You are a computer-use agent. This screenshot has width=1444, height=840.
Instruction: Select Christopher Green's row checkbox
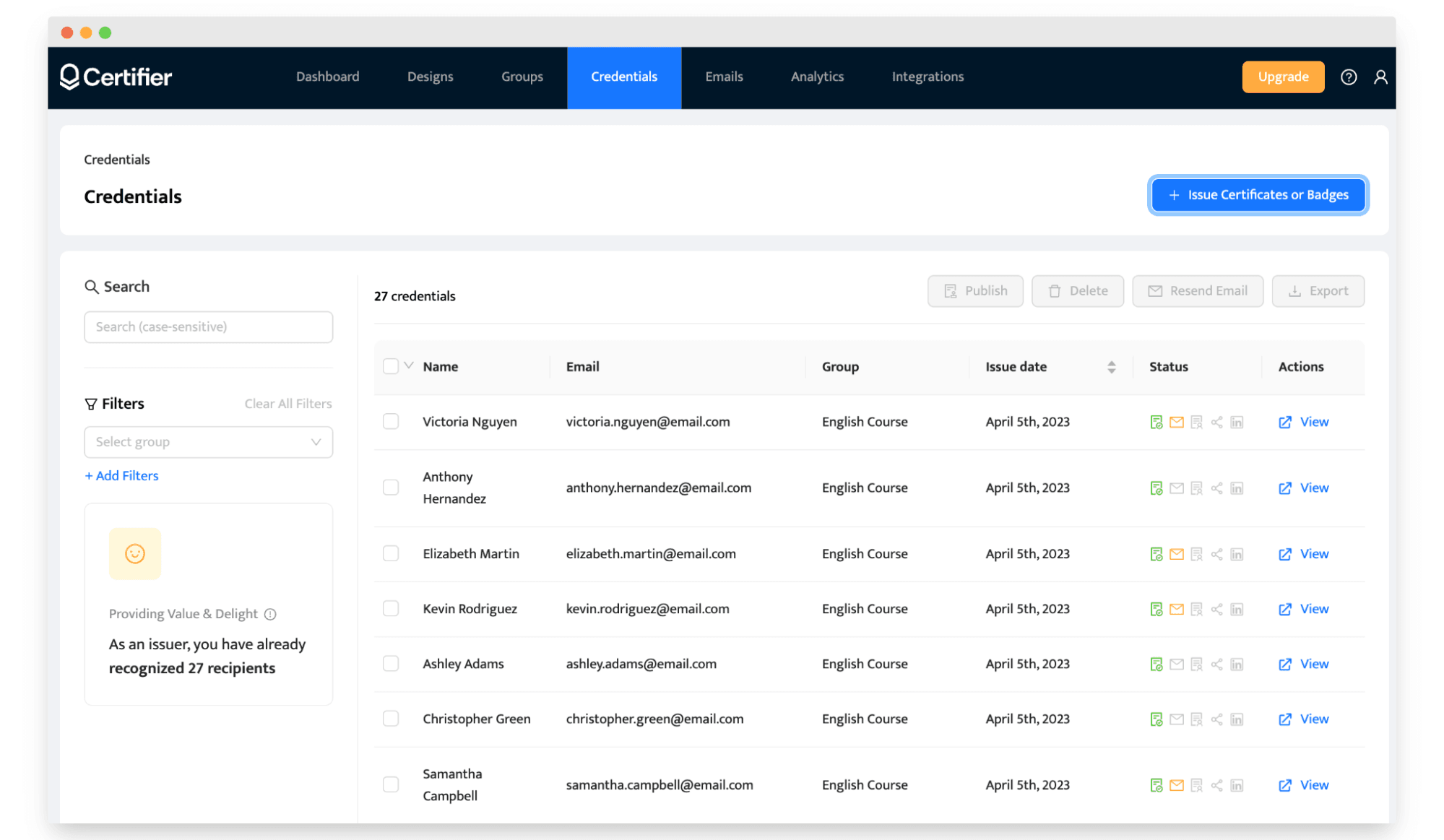pos(391,719)
